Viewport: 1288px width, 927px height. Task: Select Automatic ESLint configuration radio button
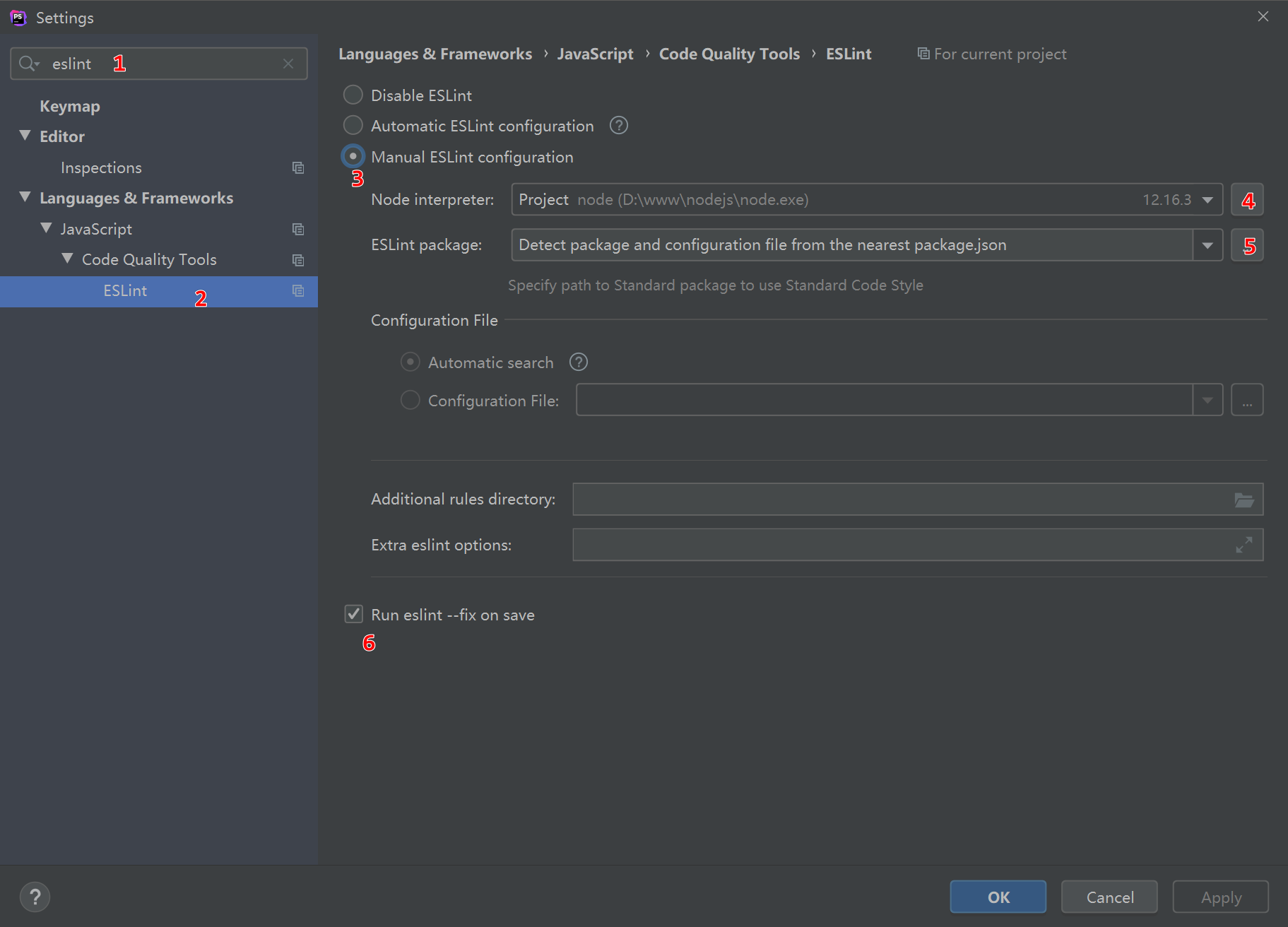pyautogui.click(x=353, y=126)
